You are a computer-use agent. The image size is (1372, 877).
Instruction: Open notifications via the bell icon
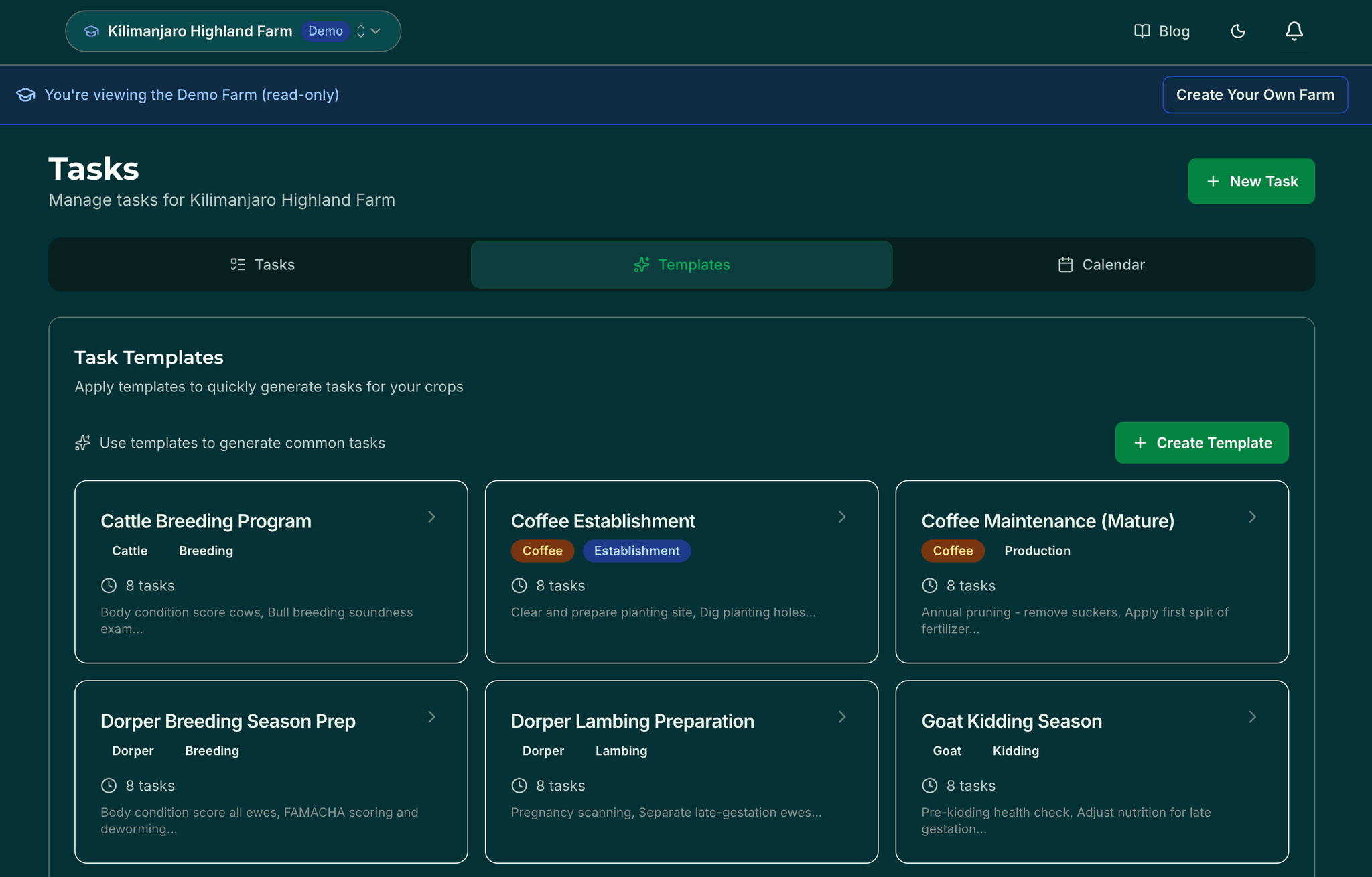(x=1294, y=31)
